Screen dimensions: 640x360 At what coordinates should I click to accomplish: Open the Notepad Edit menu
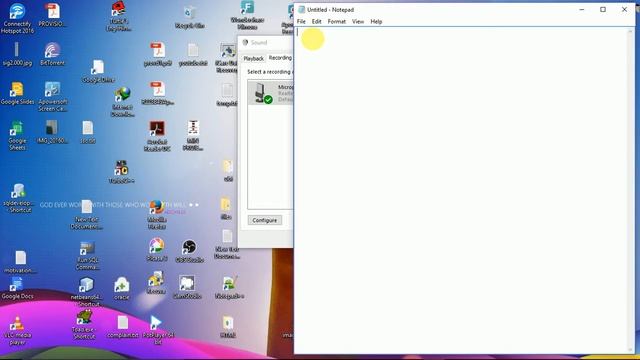tap(317, 22)
